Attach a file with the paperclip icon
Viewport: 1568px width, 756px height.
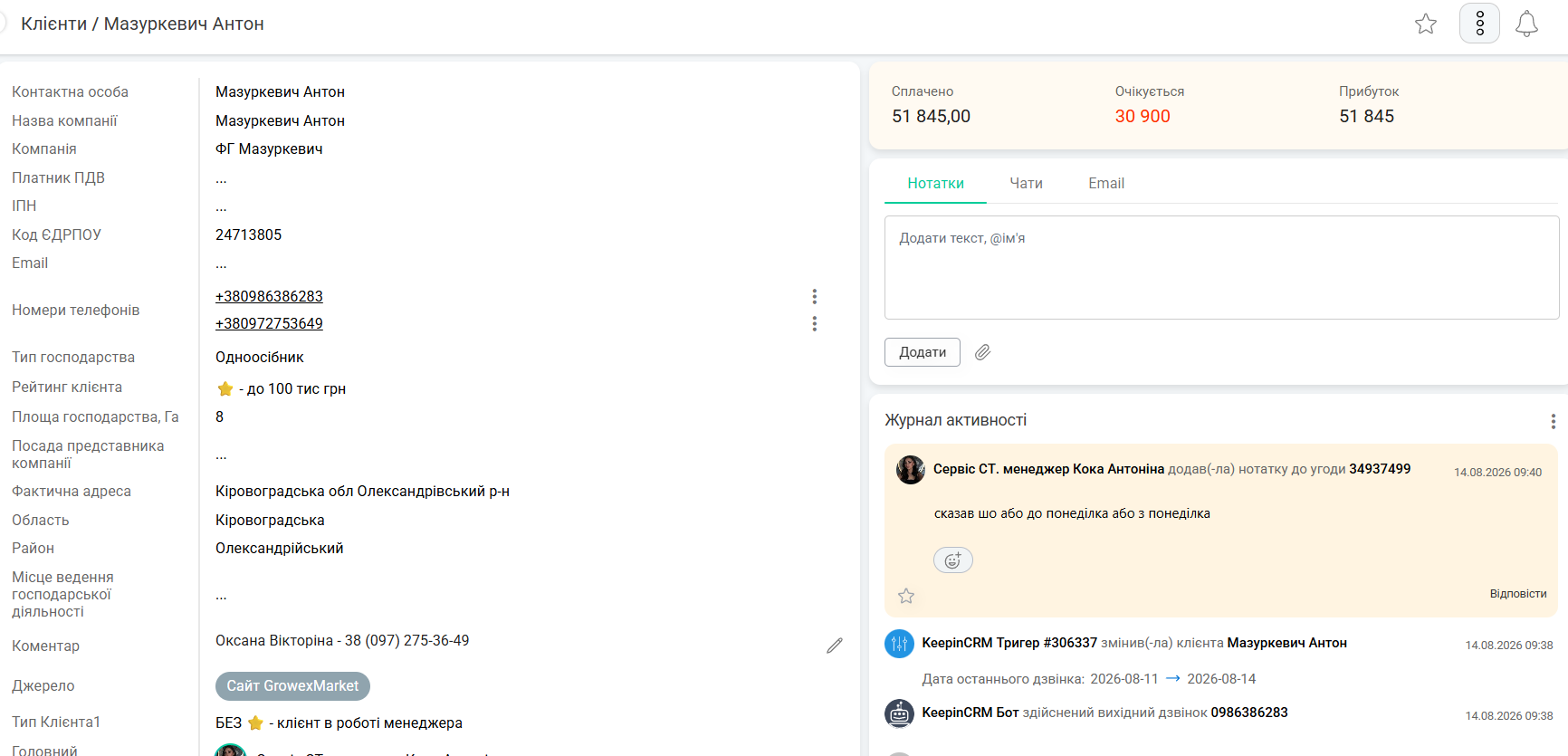(982, 352)
